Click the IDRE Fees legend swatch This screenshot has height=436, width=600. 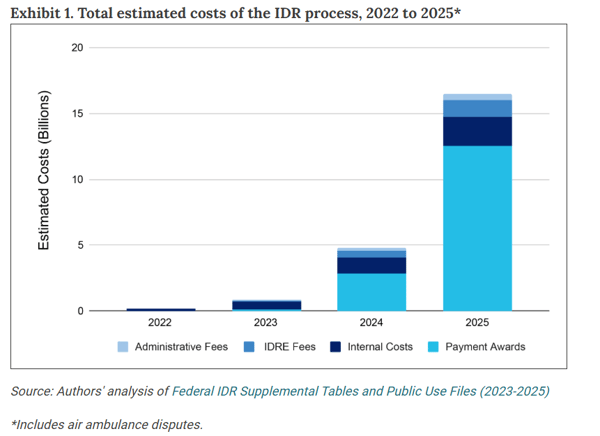249,347
